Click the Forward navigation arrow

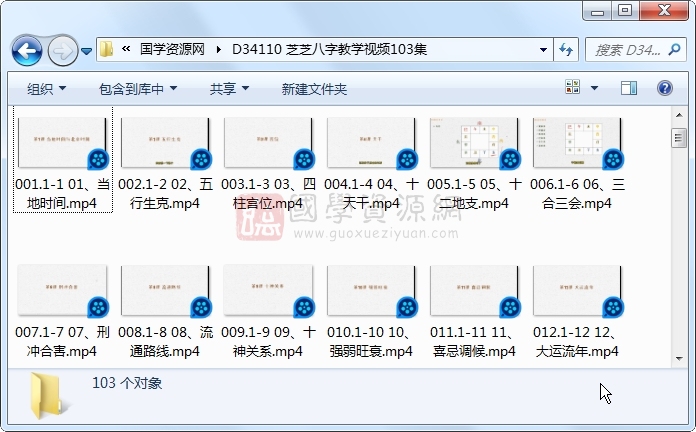62,51
